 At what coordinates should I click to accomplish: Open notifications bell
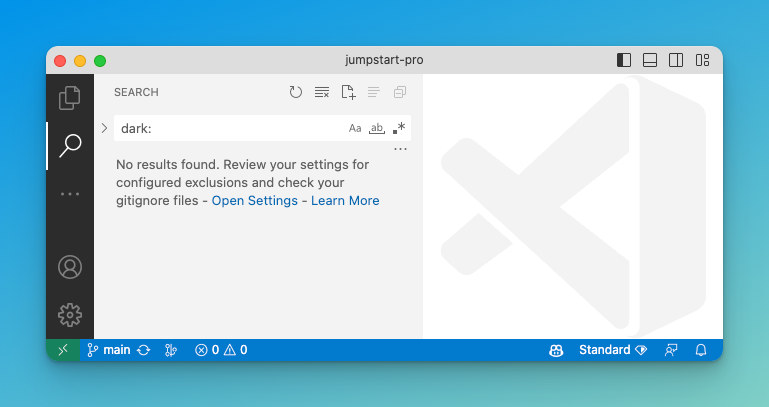[701, 350]
